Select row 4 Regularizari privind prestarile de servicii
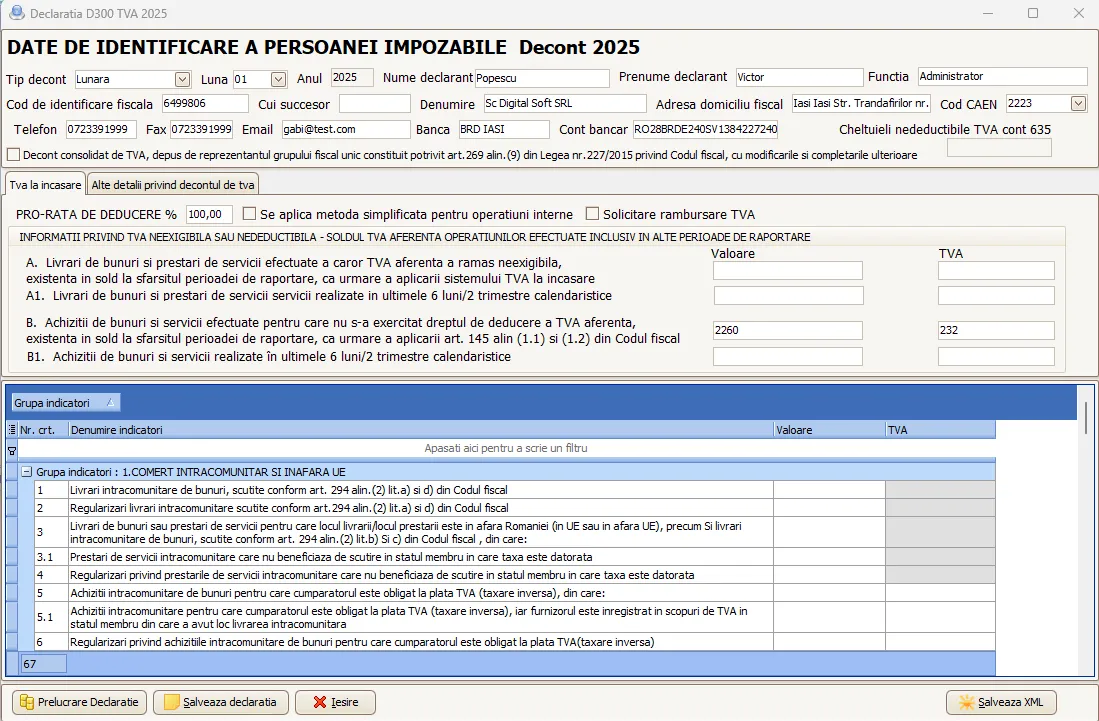This screenshot has height=721, width=1099. [514, 575]
